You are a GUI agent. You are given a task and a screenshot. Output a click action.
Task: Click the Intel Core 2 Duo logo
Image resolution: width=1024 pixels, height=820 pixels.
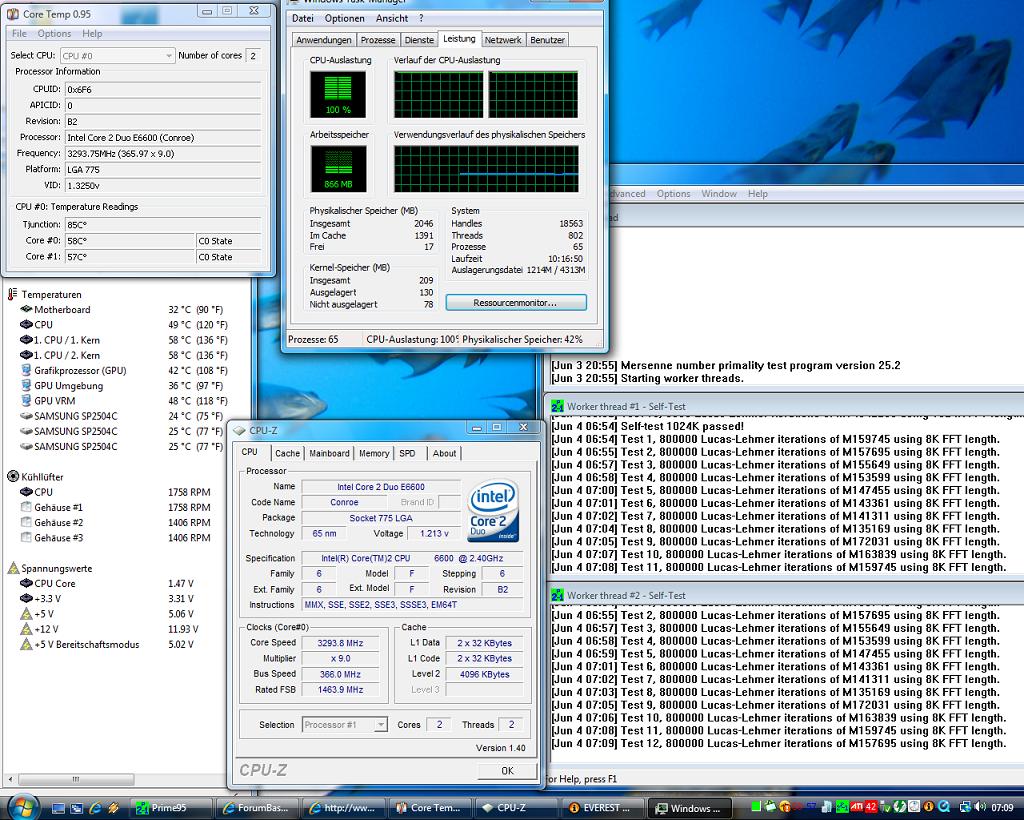click(494, 510)
